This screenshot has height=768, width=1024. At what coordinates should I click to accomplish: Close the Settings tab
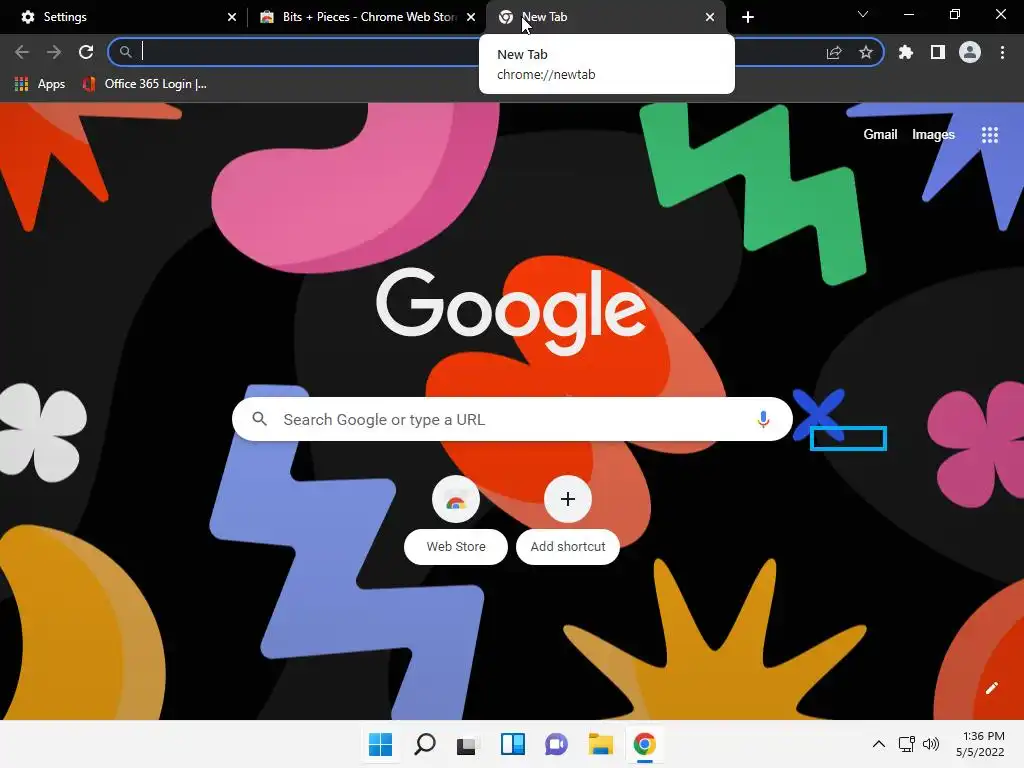pyautogui.click(x=232, y=17)
